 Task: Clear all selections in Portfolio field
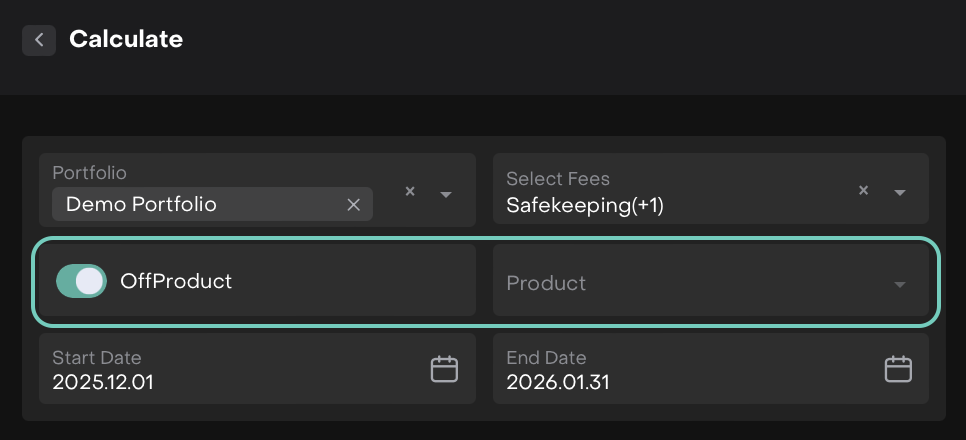coord(410,191)
